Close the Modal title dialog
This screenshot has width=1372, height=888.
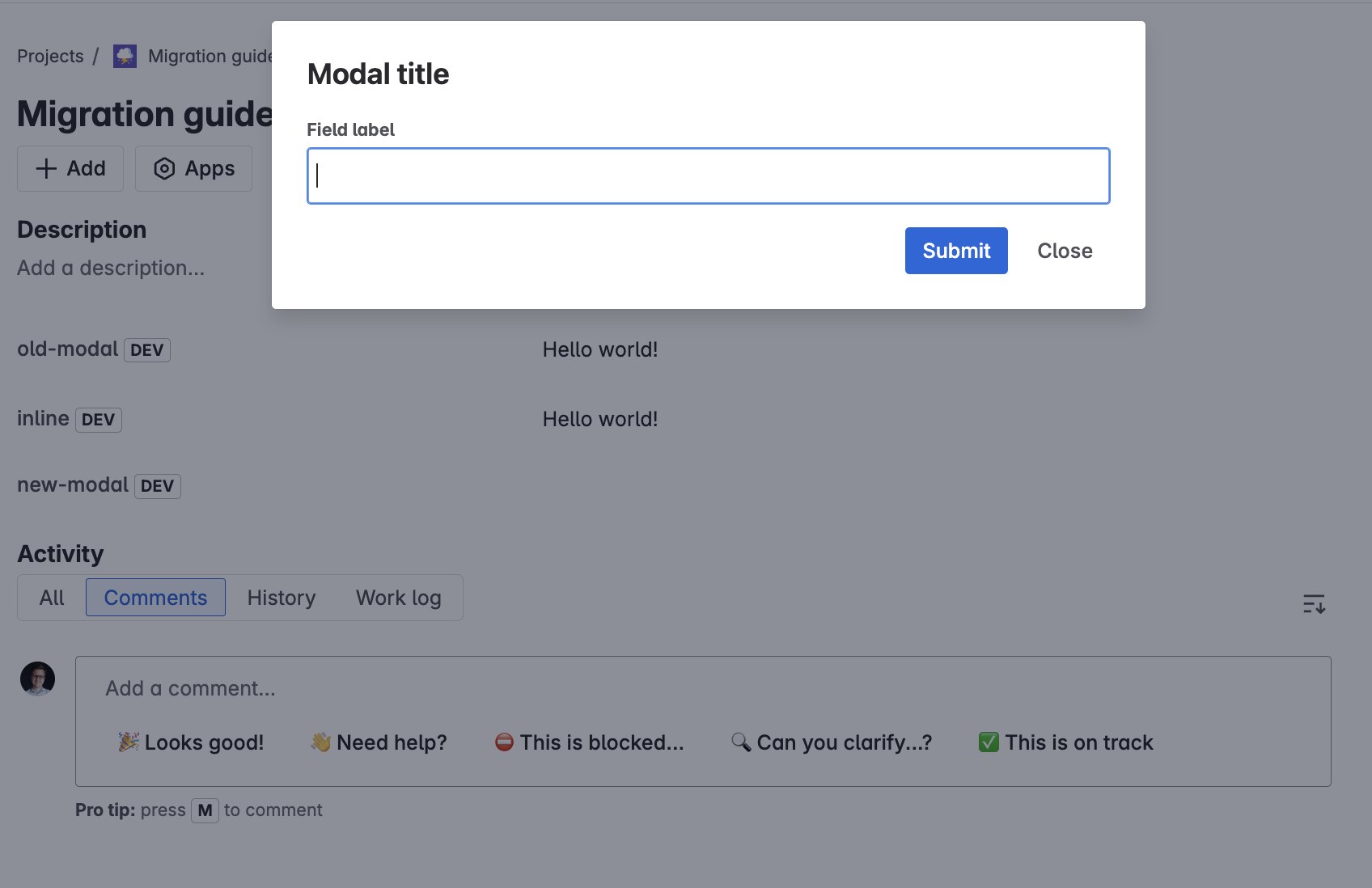[1064, 251]
